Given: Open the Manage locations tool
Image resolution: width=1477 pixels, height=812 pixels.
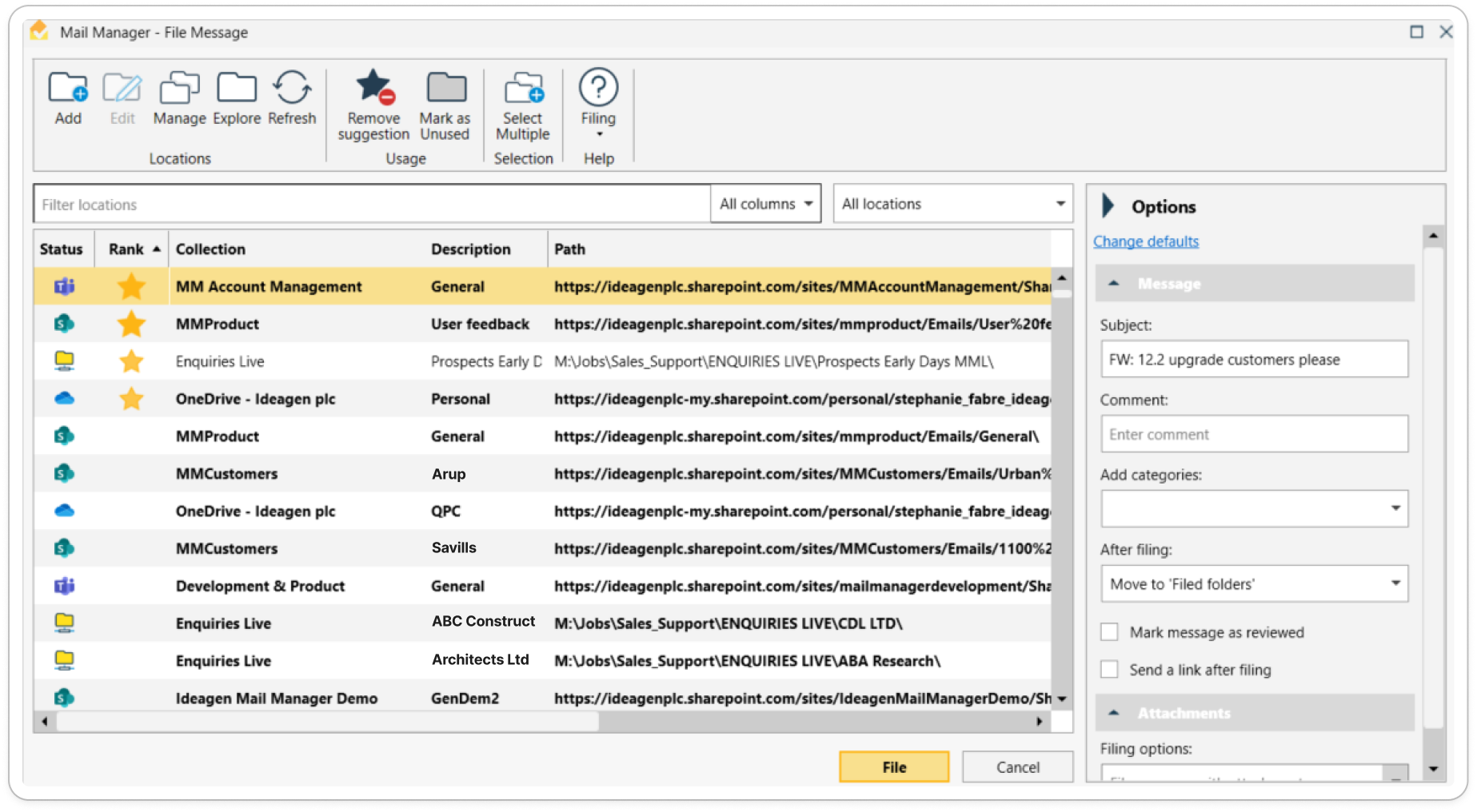Looking at the screenshot, I should pyautogui.click(x=179, y=89).
